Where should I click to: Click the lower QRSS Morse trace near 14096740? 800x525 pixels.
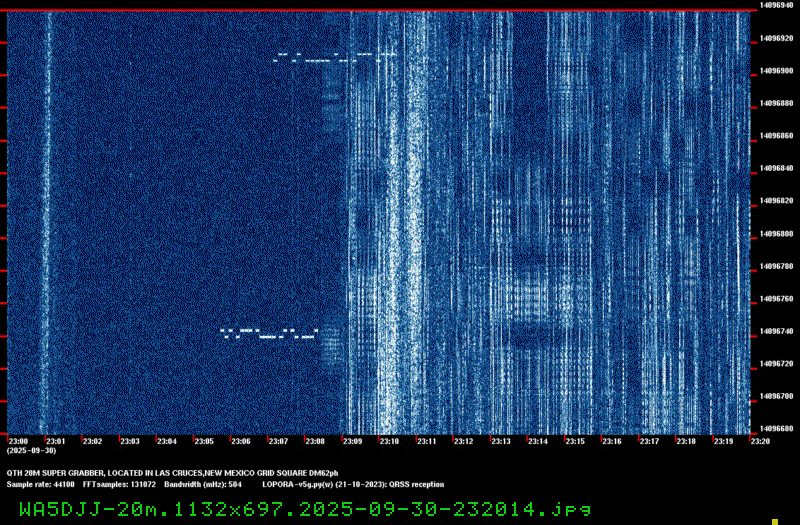[269, 334]
